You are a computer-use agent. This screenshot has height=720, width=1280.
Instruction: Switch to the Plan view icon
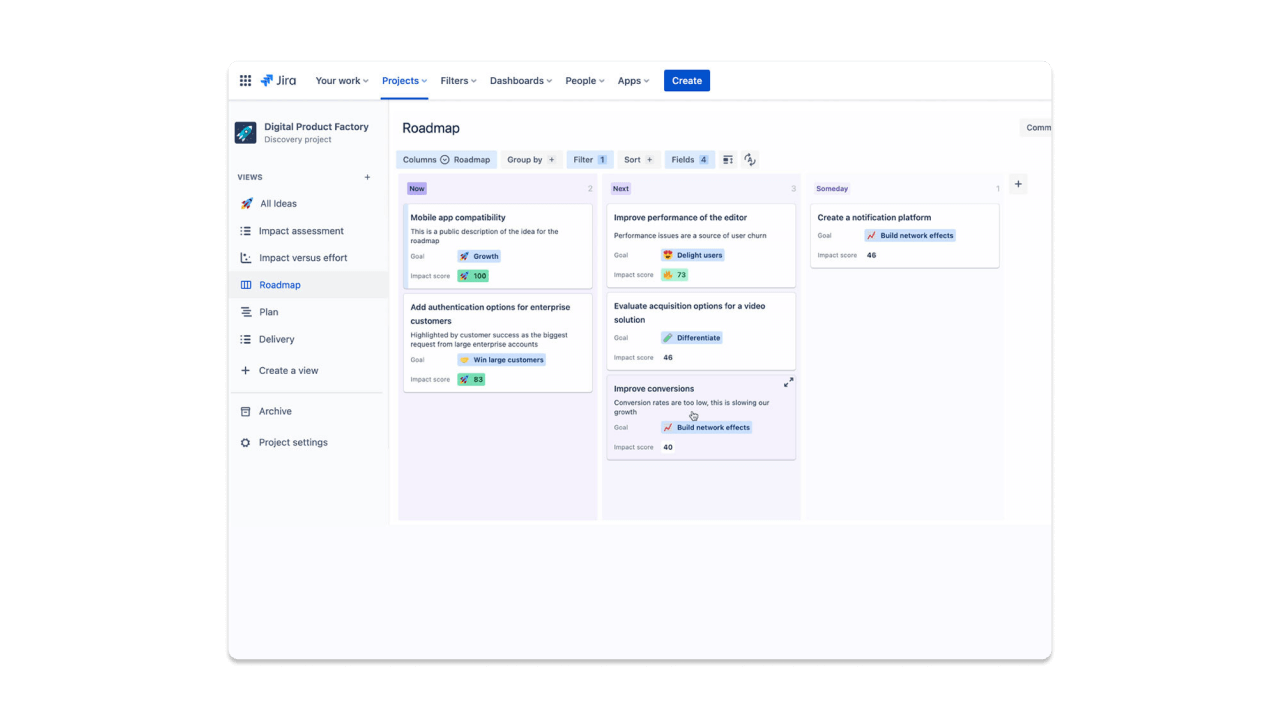point(247,312)
